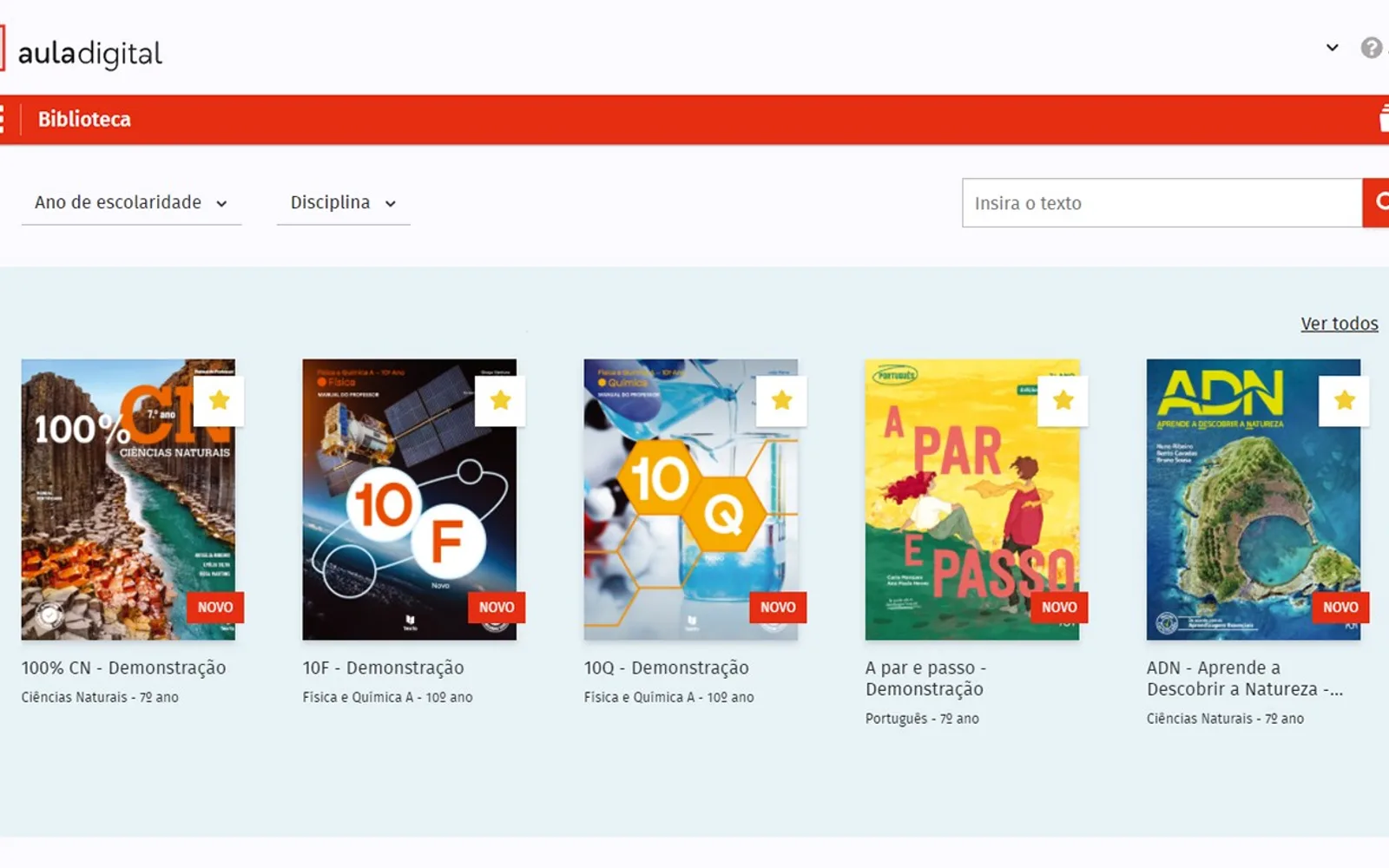The image size is (1389, 868).
Task: Expand the user account chevron at top right
Action: [x=1332, y=48]
